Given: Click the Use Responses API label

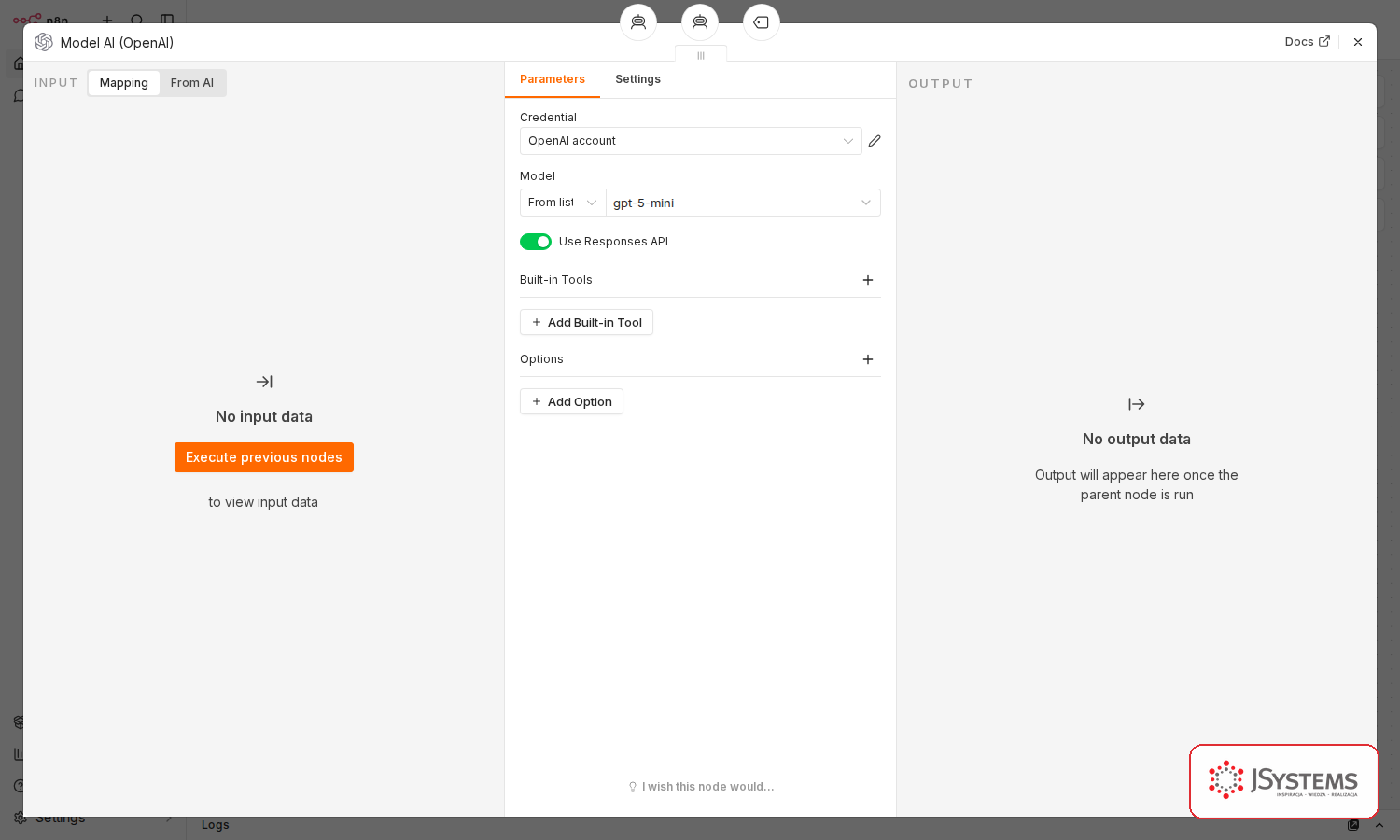Looking at the screenshot, I should tap(613, 242).
